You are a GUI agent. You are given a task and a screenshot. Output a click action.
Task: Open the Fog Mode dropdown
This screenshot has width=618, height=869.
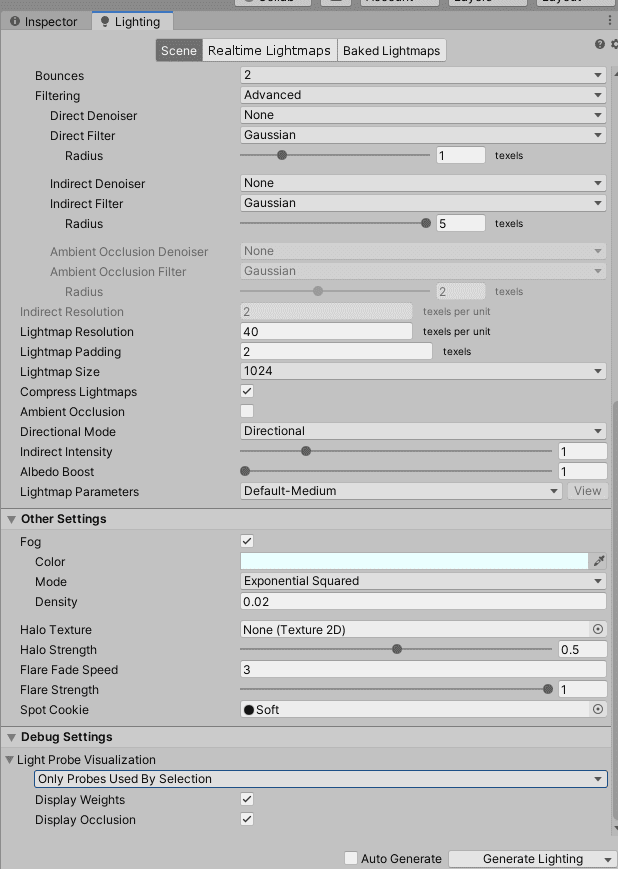coord(423,581)
